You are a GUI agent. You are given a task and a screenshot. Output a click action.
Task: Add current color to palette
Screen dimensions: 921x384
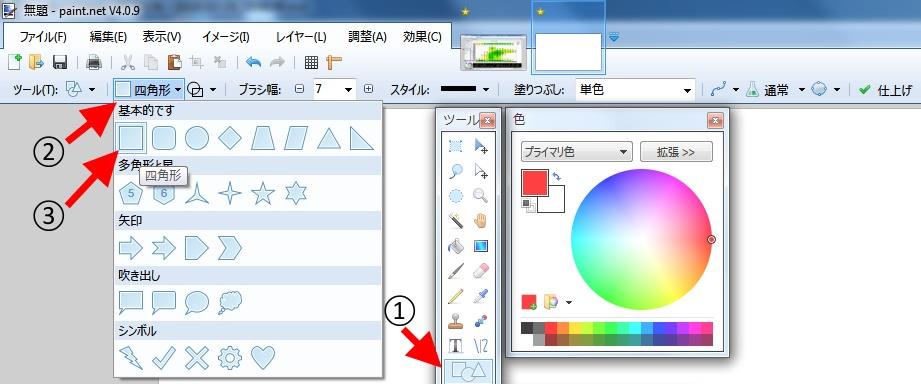click(x=529, y=302)
